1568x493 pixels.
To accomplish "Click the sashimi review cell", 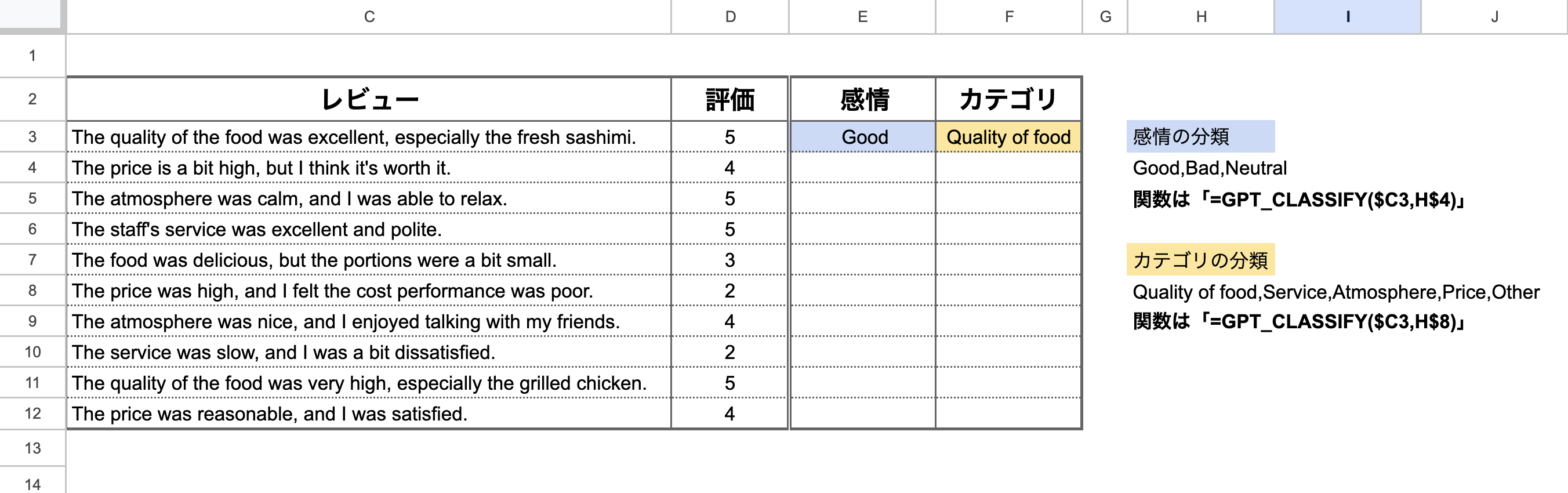I will [x=368, y=137].
